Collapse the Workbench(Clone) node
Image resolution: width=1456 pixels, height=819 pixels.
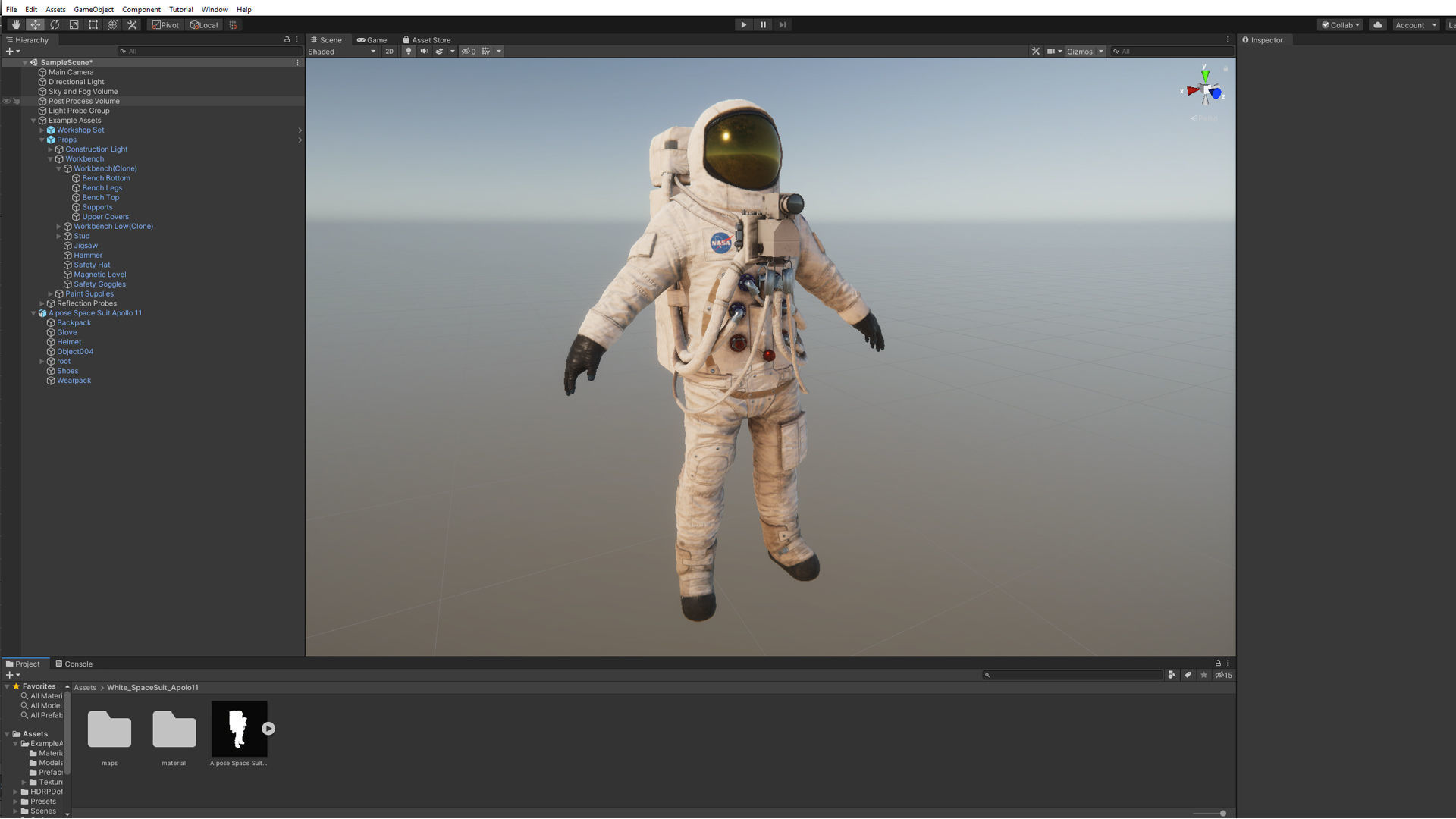(58, 169)
